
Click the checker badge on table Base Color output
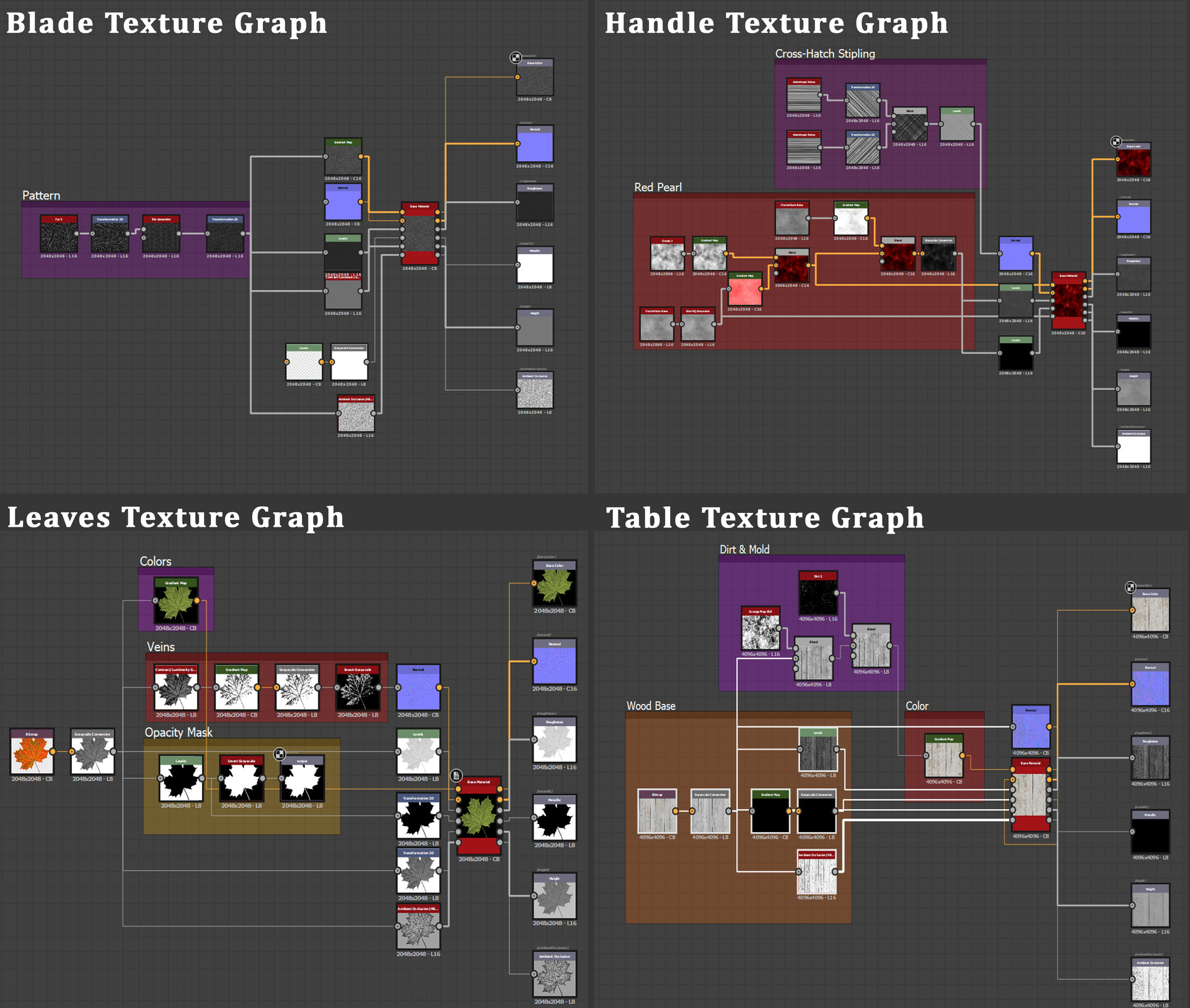1130,587
